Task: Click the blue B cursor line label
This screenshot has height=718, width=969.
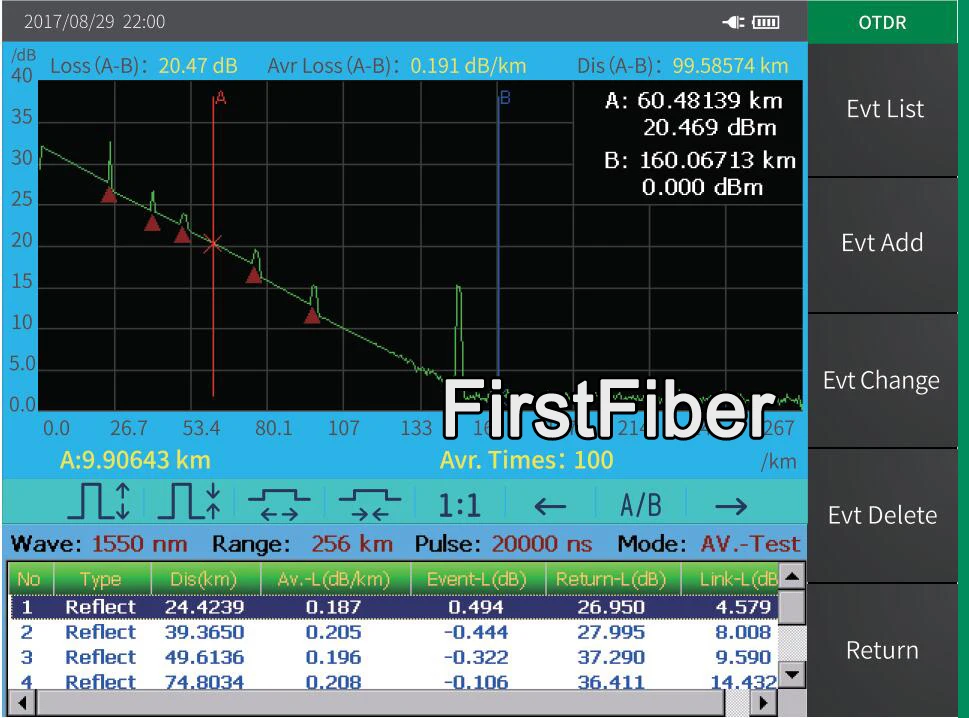Action: pyautogui.click(x=505, y=98)
